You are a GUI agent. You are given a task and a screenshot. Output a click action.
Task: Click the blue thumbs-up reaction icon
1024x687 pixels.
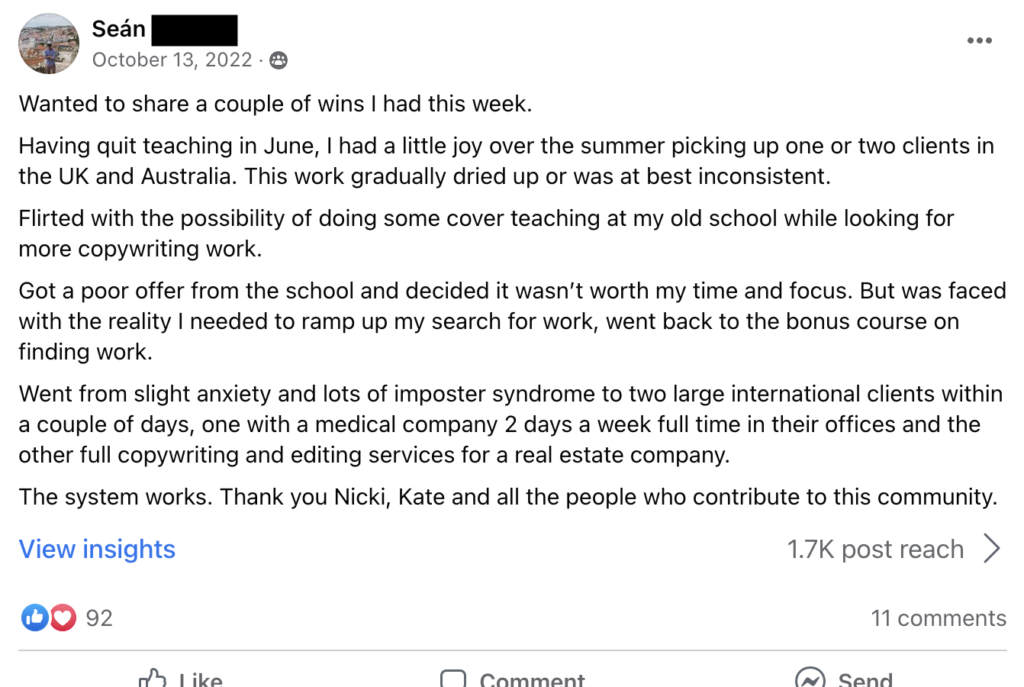(x=35, y=617)
